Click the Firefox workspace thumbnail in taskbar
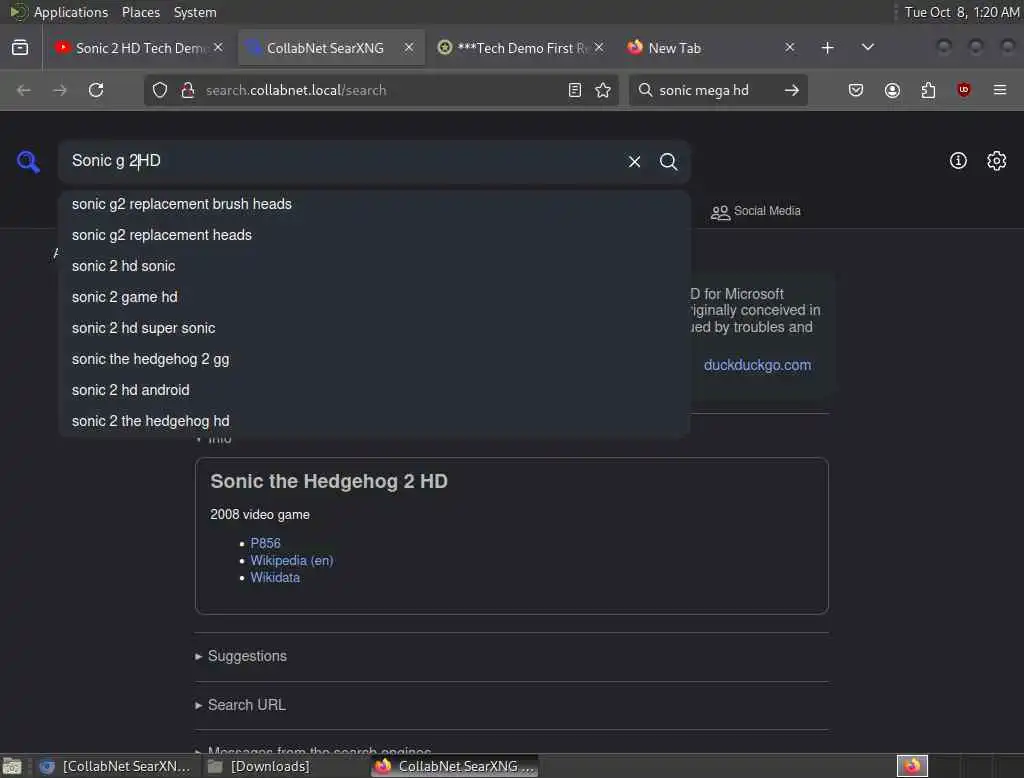The width and height of the screenshot is (1024, 778). click(912, 766)
